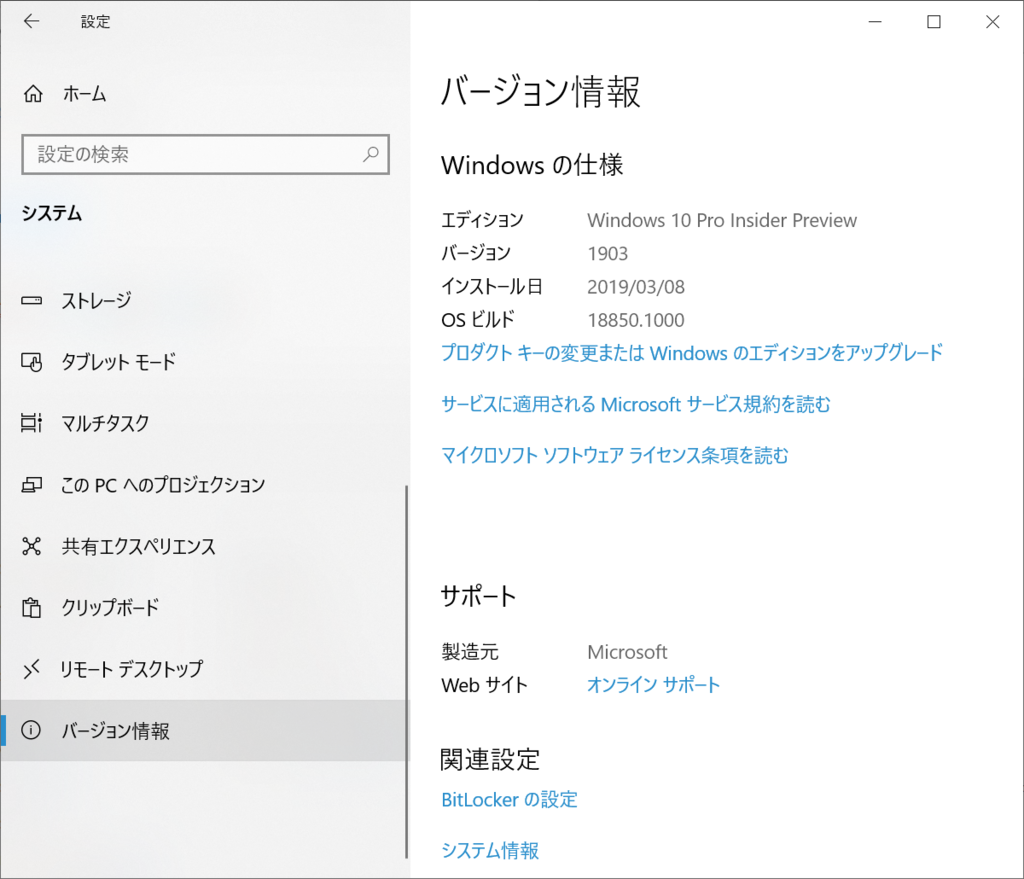Click the 共有エクスペリエンス icon
The height and width of the screenshot is (879, 1024).
(x=31, y=546)
